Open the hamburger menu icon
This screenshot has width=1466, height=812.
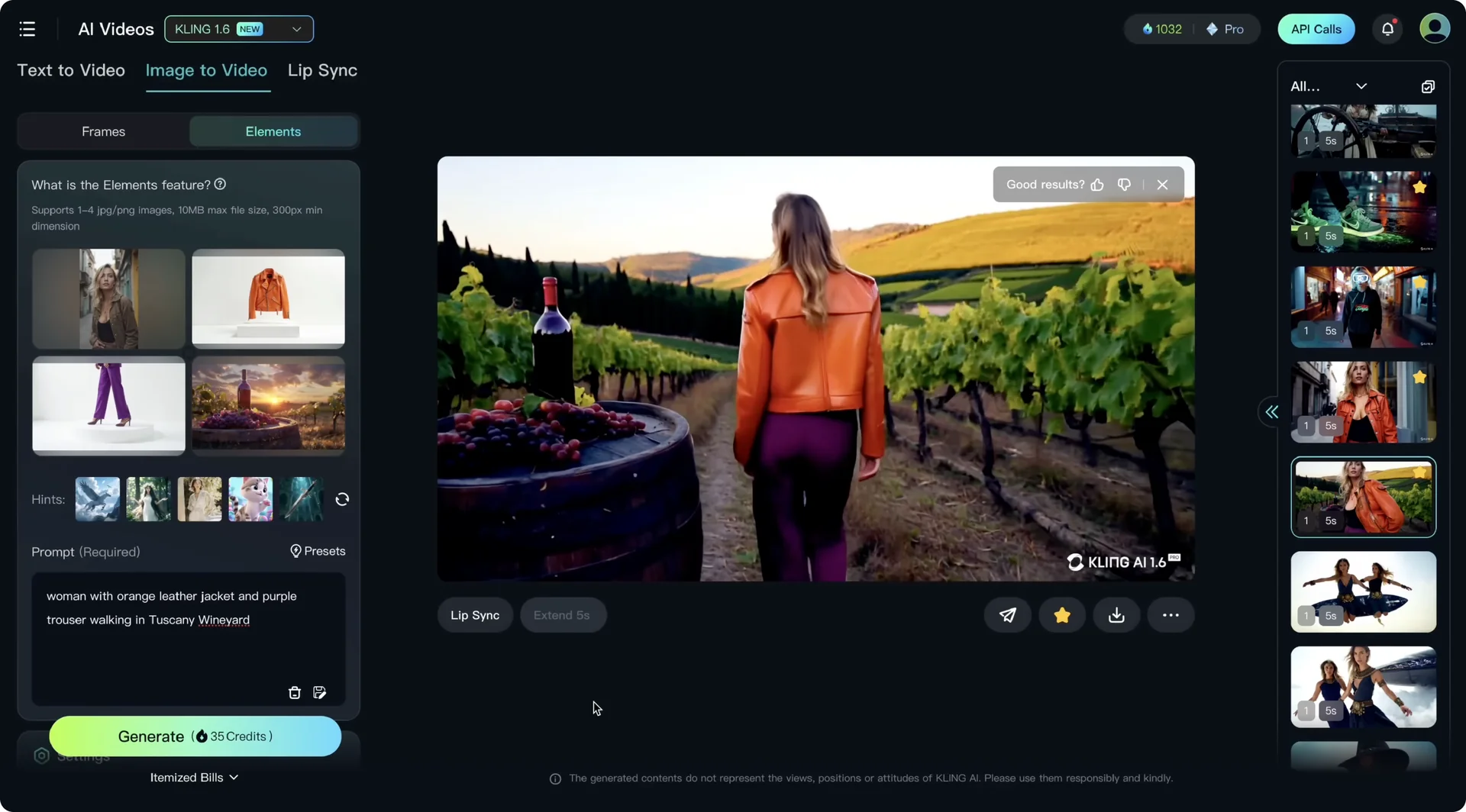pos(27,29)
